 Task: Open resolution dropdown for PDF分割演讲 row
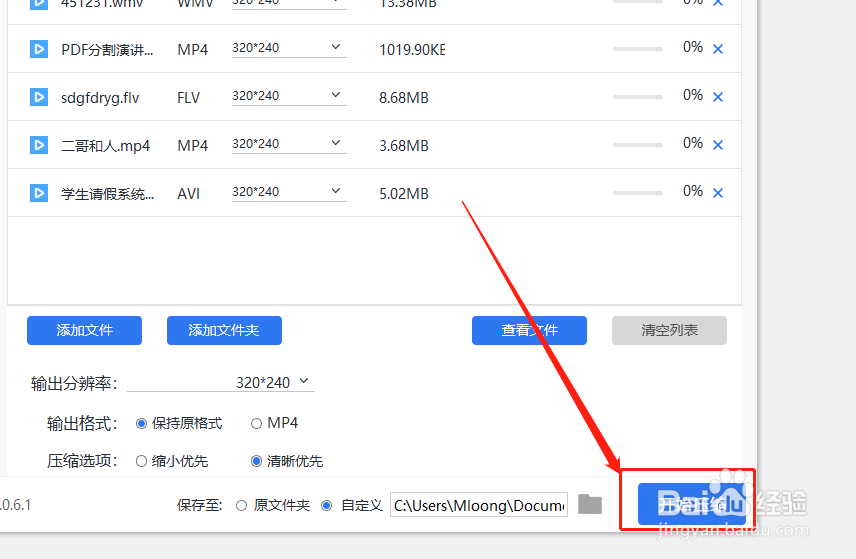tap(289, 48)
